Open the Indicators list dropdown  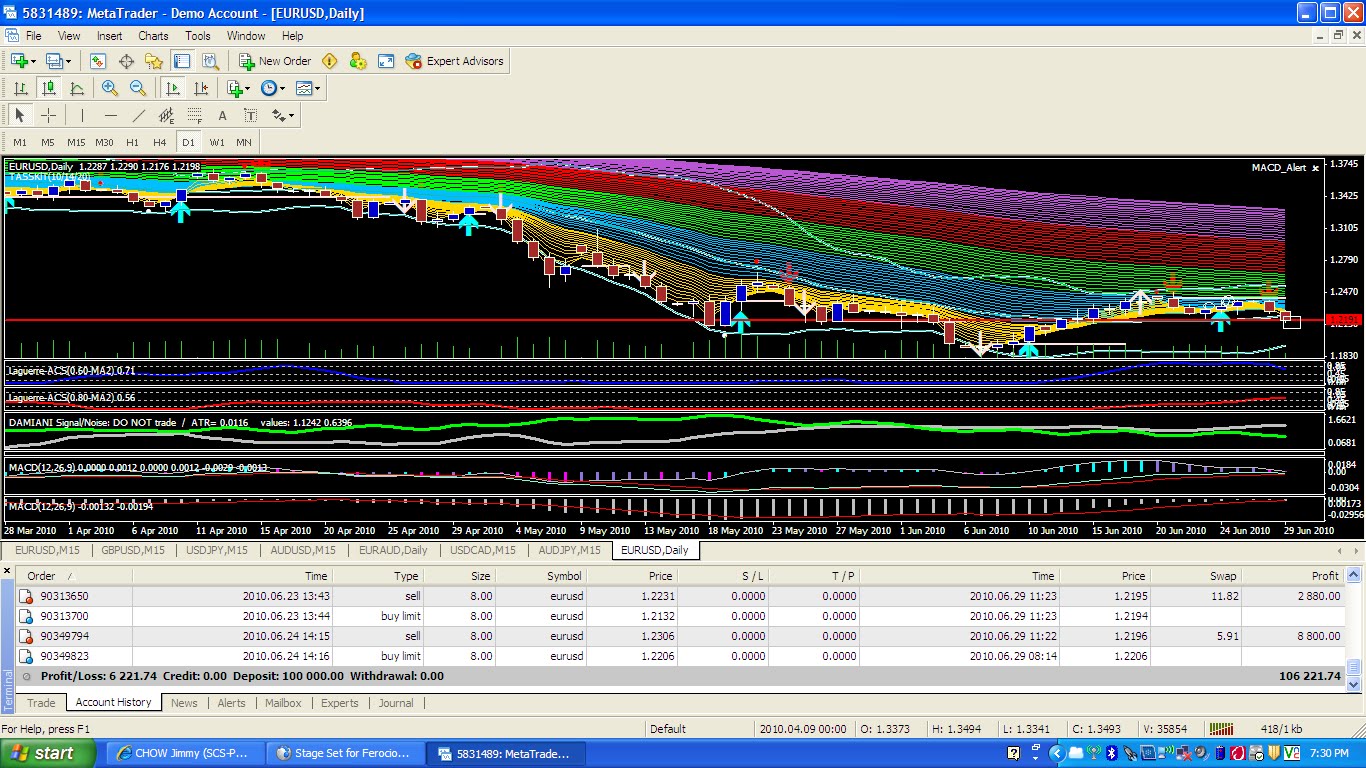239,88
